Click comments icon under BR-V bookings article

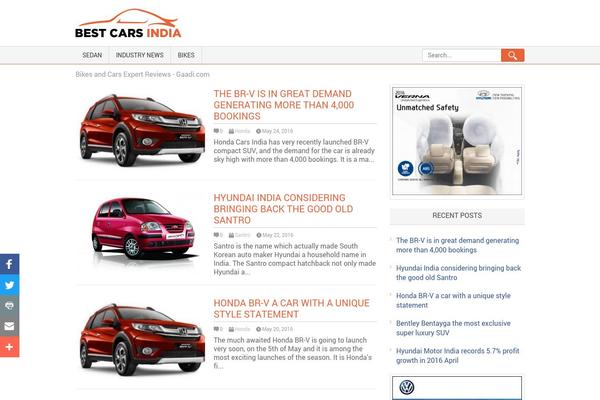[218, 131]
